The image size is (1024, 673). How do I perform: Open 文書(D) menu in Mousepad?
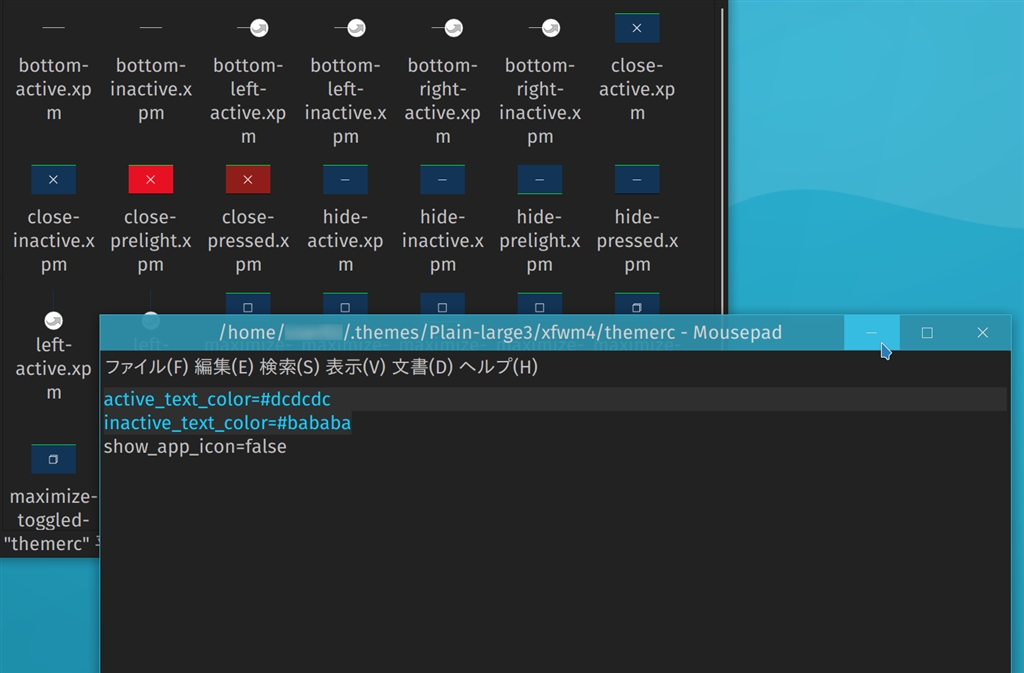coord(423,367)
